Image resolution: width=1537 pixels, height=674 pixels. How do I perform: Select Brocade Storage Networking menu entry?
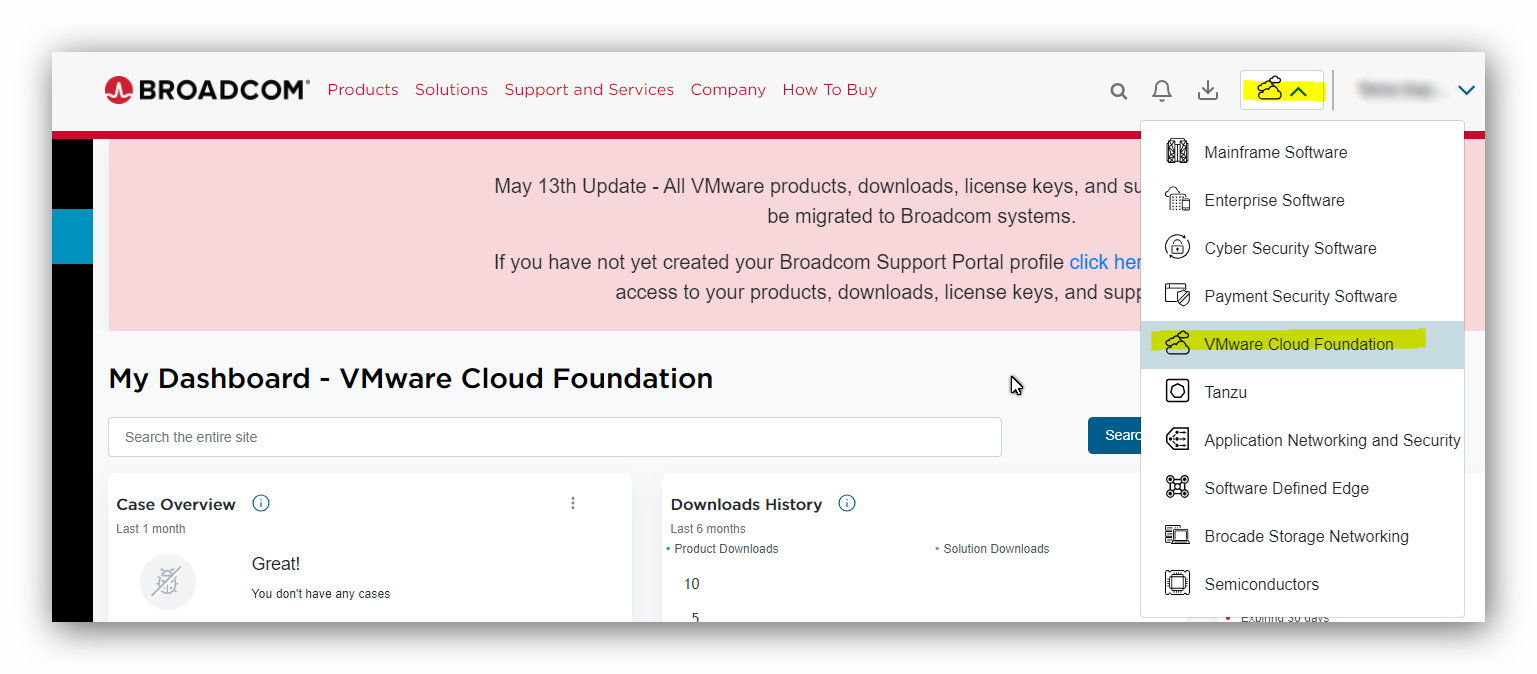click(1302, 536)
